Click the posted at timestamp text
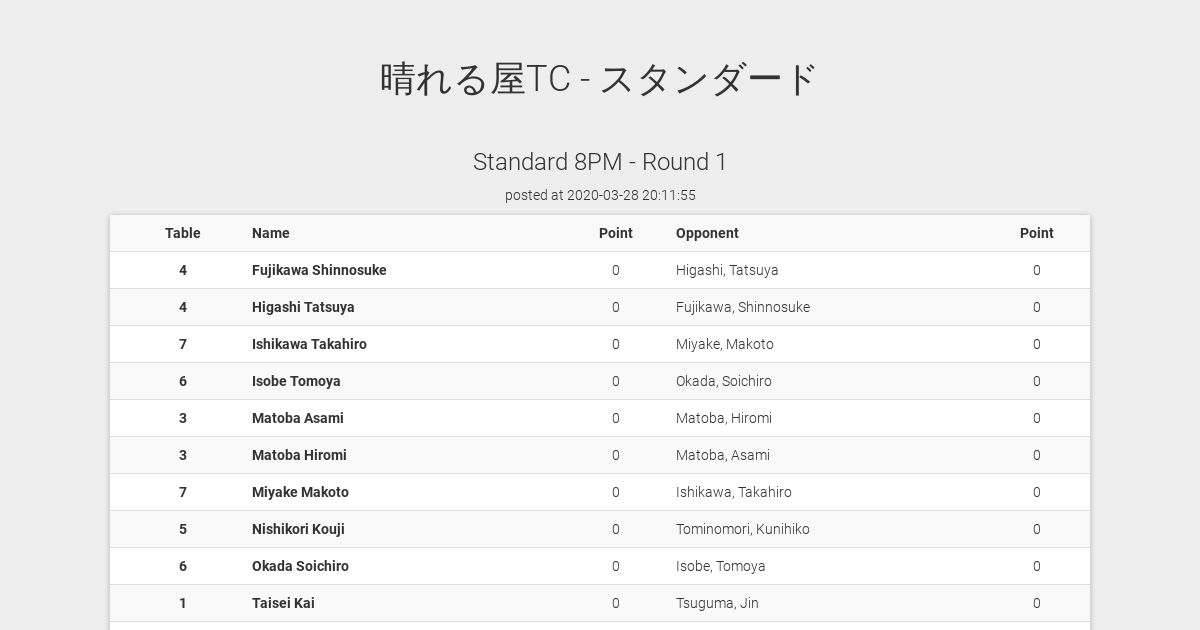Screen dimensions: 1200x630 600,195
